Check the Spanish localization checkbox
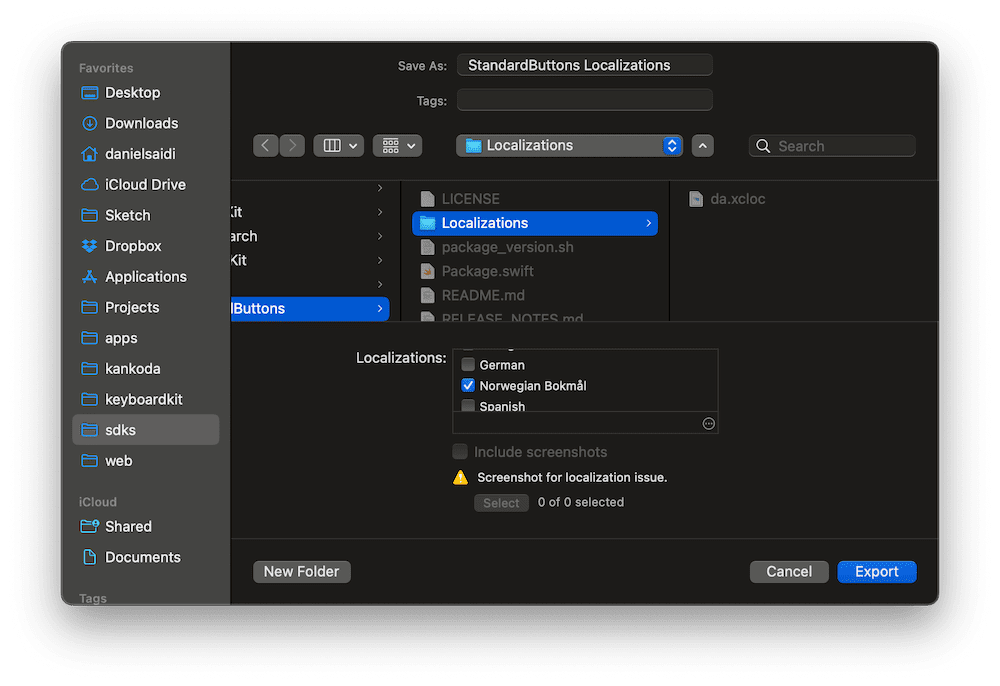The width and height of the screenshot is (1000, 686). coord(468,405)
